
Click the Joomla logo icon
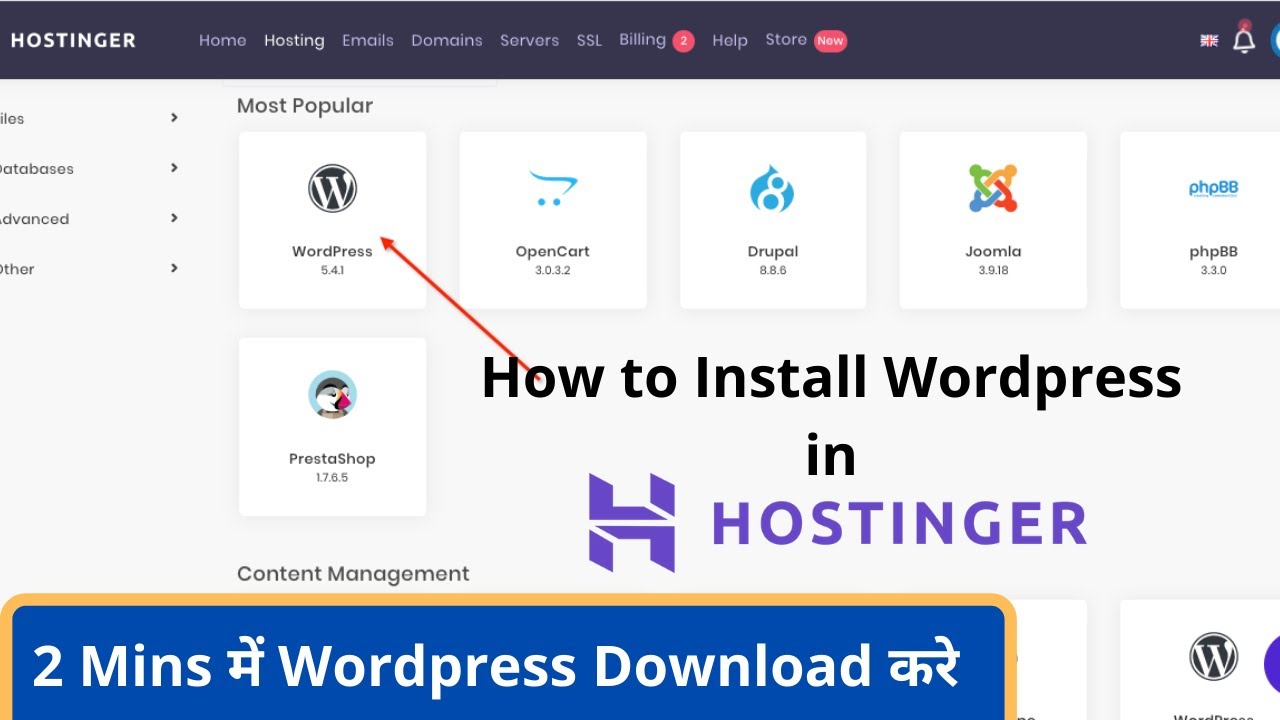(993, 188)
